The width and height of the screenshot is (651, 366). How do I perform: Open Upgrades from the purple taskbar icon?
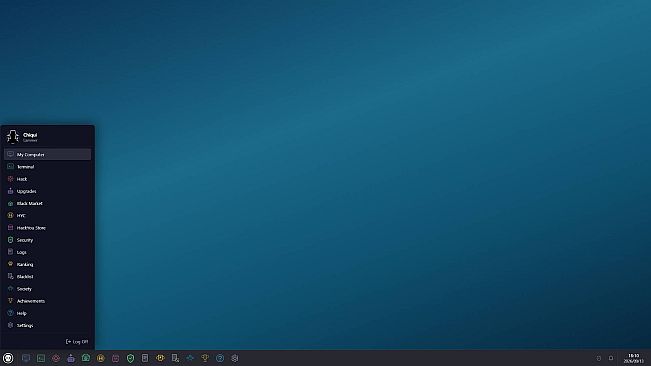(71, 358)
